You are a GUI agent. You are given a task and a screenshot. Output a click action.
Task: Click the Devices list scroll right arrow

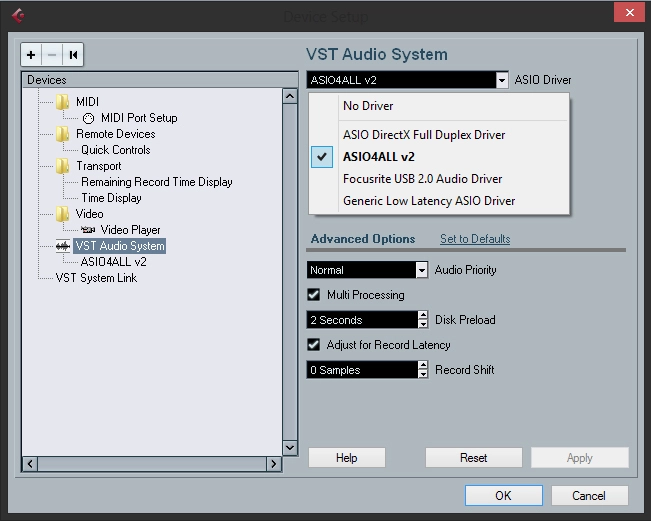point(274,464)
